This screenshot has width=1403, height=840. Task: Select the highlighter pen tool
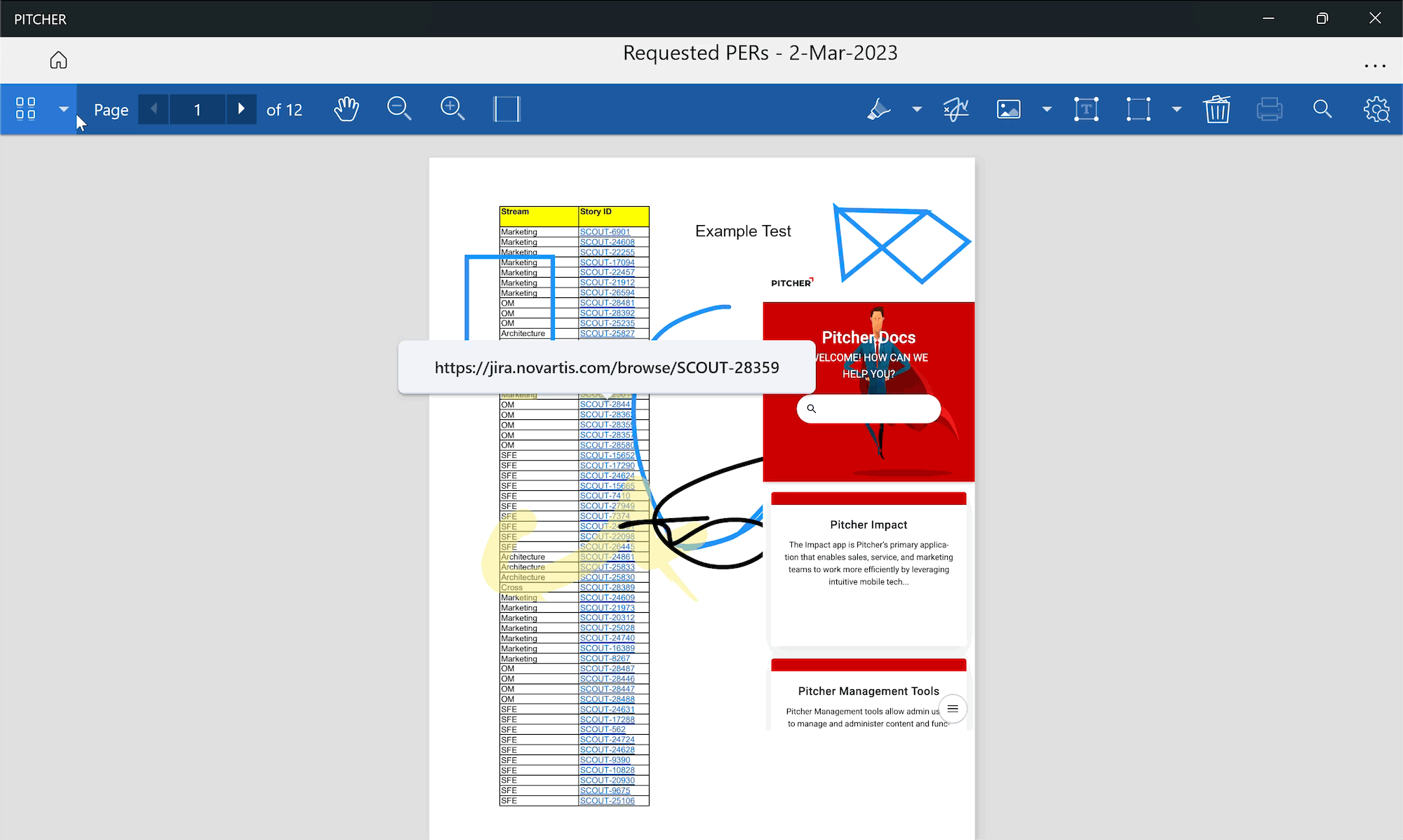tap(878, 109)
